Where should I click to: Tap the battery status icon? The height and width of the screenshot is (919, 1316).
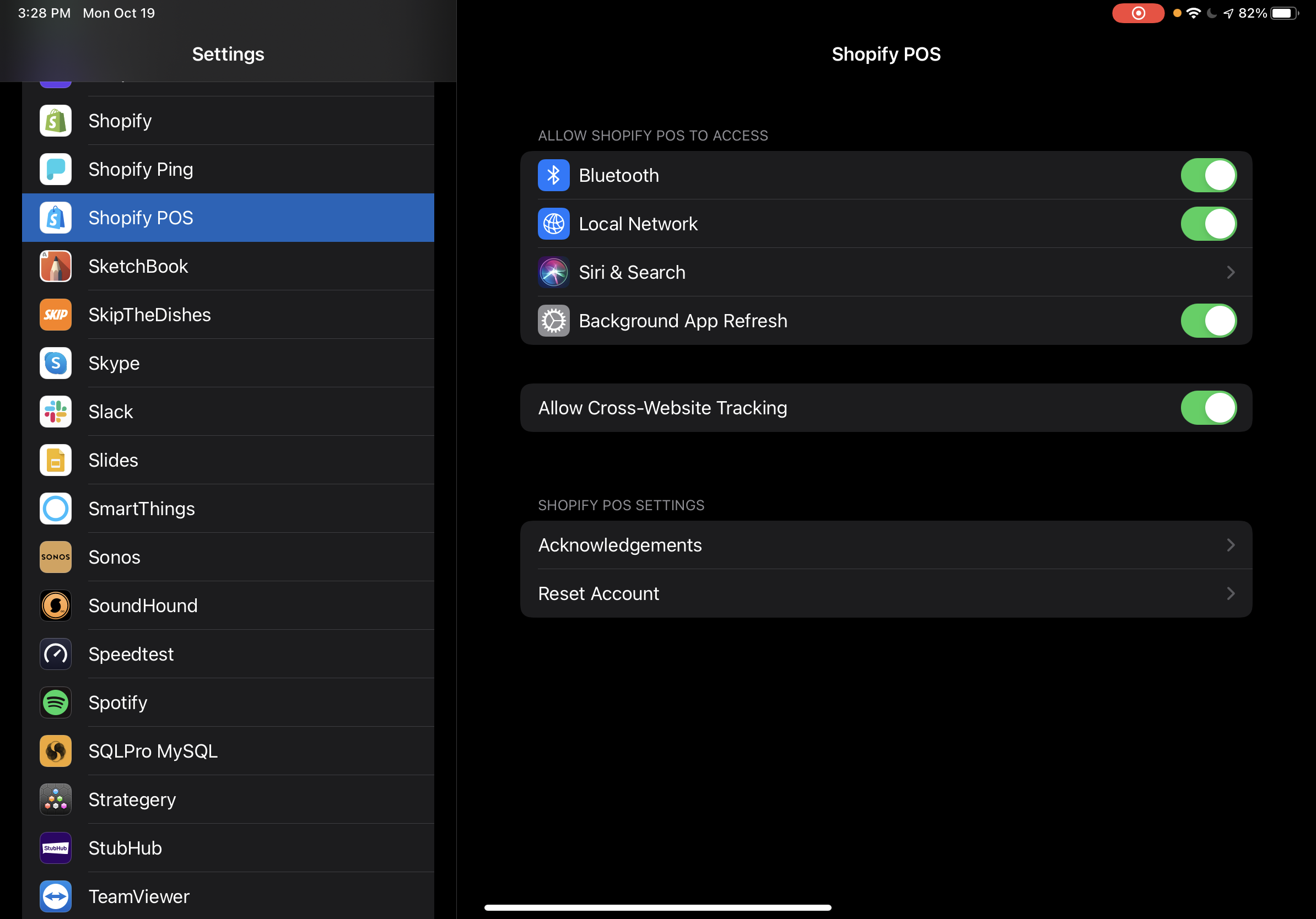[1285, 13]
